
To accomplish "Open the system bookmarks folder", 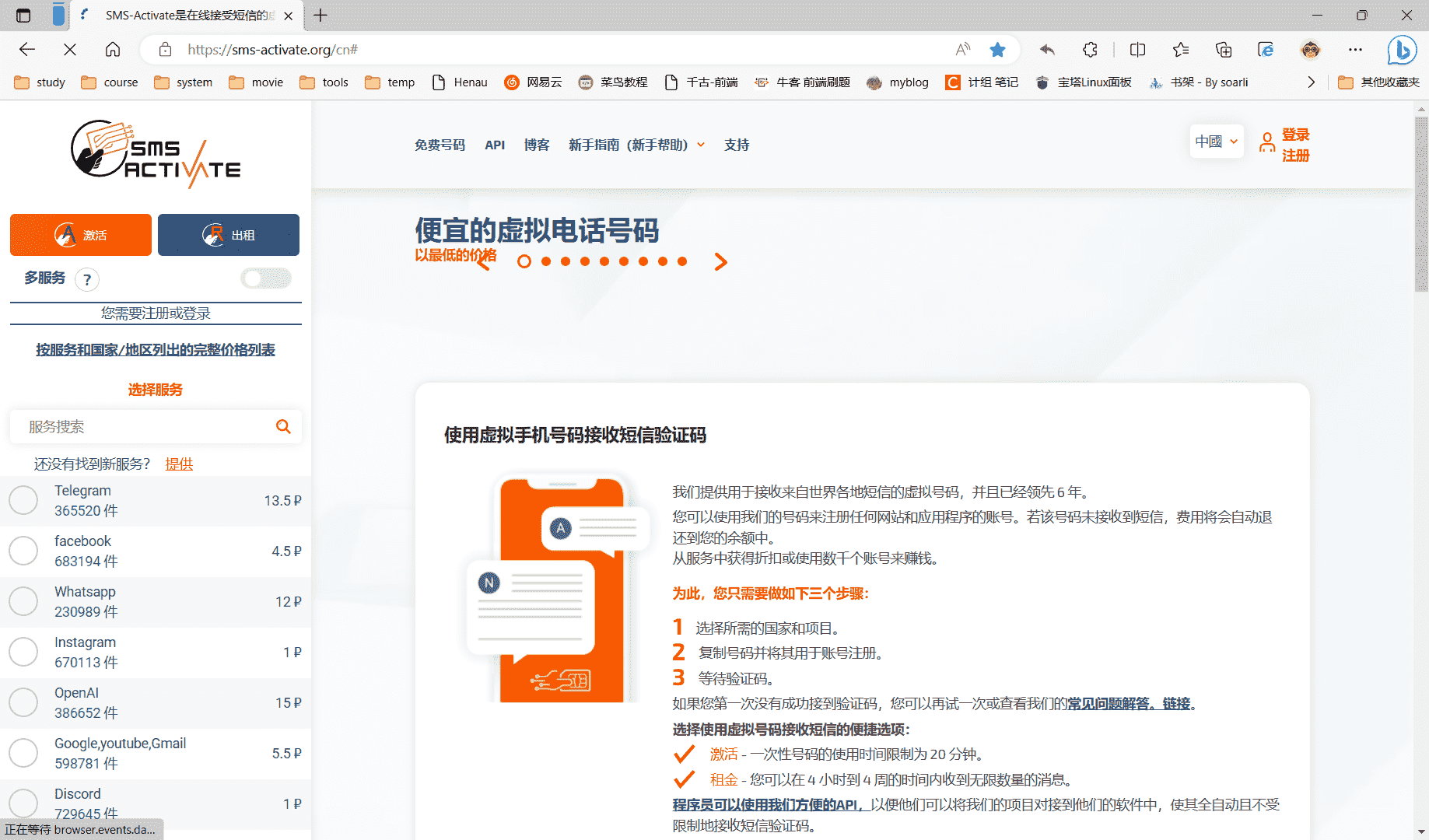I will coord(184,82).
